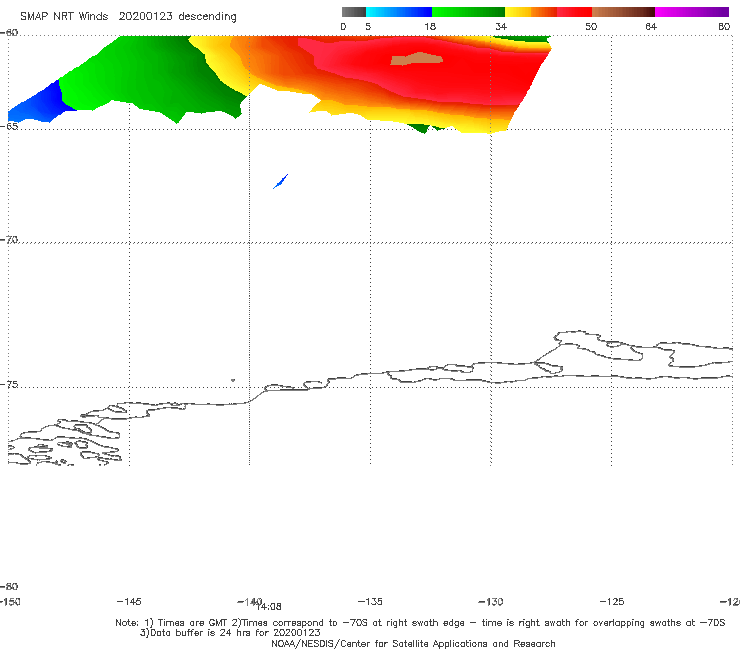Click the brown high-wind patch on the map
Image resolution: width=740 pixels, height=650 pixels.
[417, 59]
